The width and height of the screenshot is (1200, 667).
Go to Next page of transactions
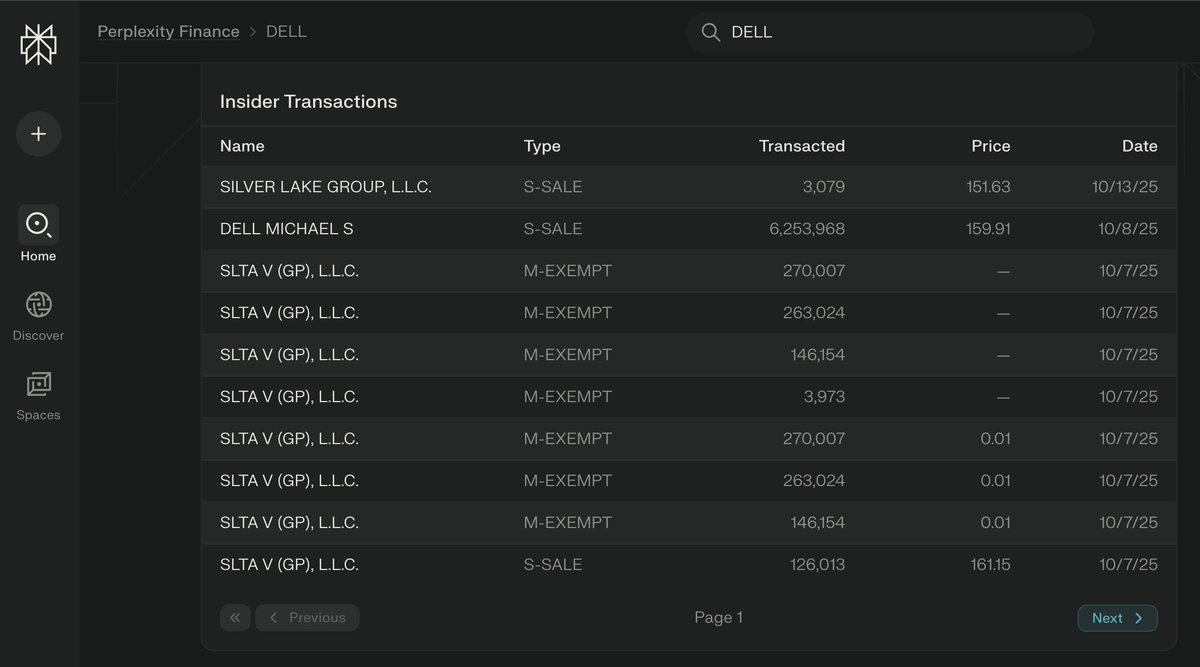point(1117,618)
